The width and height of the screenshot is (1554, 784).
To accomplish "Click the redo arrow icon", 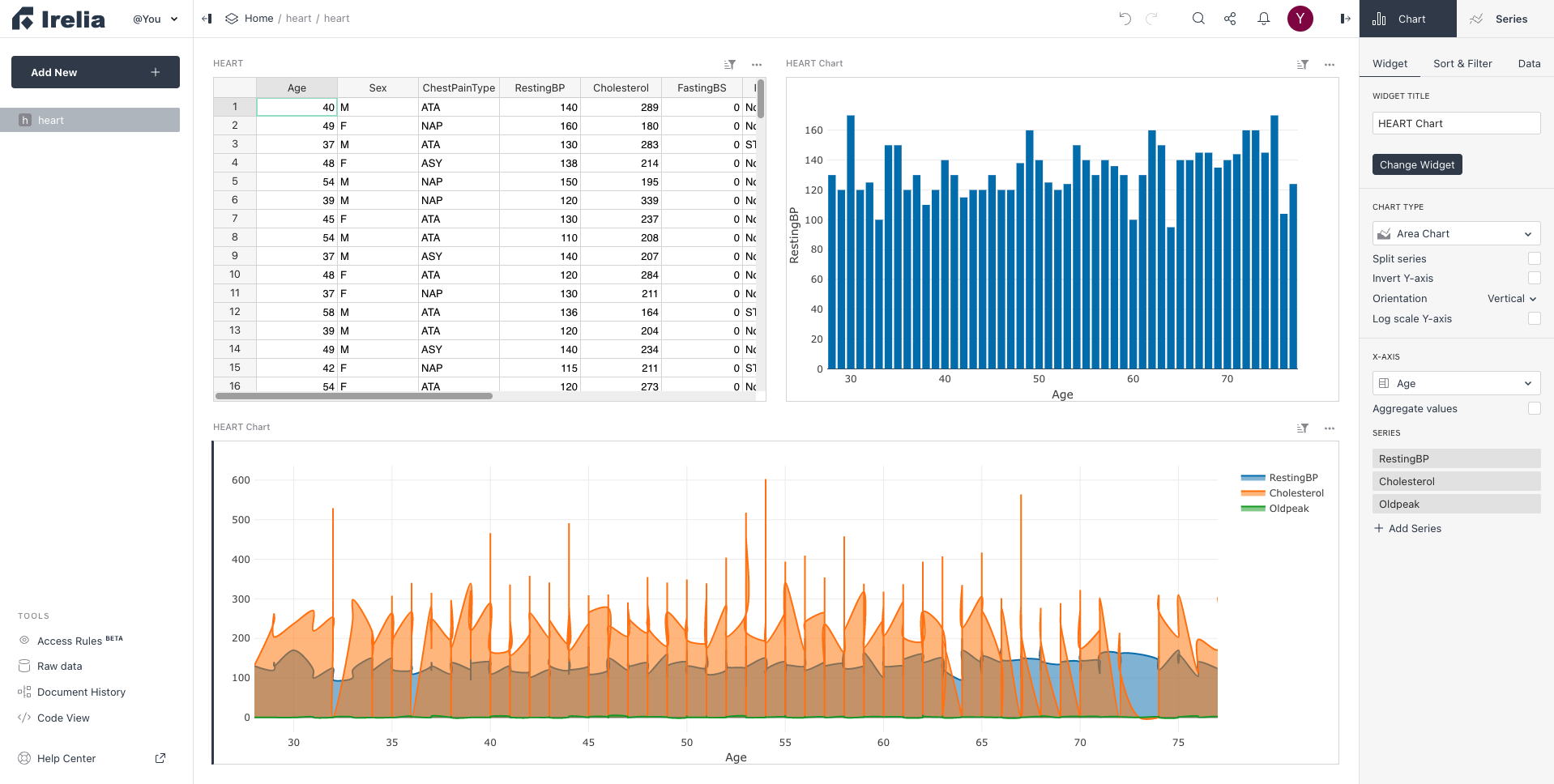I will pos(1151,19).
